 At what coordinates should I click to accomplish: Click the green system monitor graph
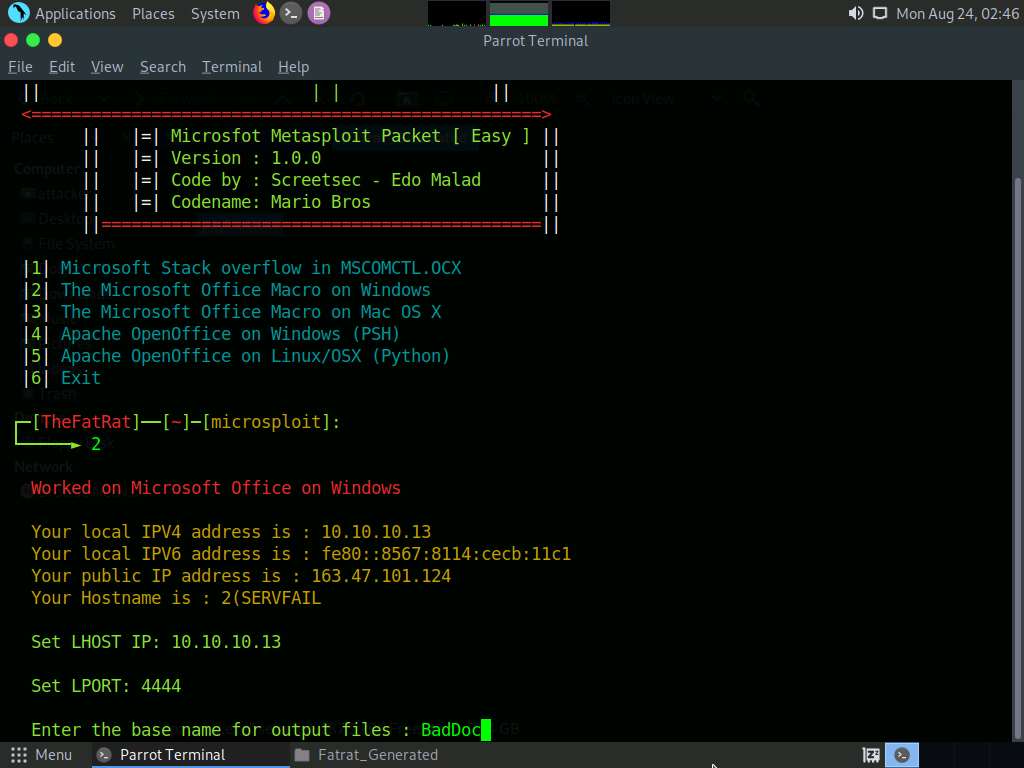click(x=519, y=13)
